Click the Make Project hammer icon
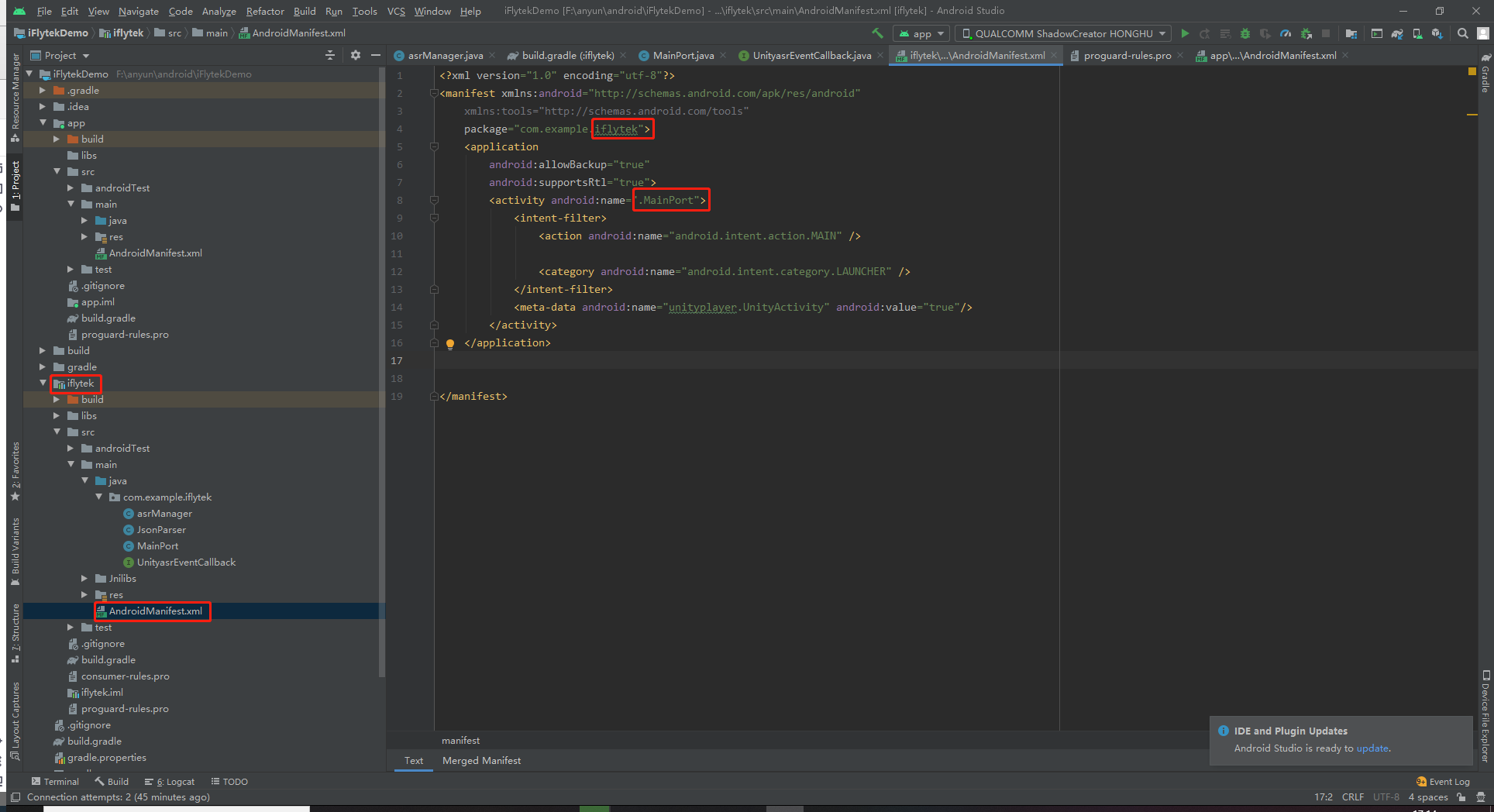Image resolution: width=1494 pixels, height=812 pixels. (877, 33)
